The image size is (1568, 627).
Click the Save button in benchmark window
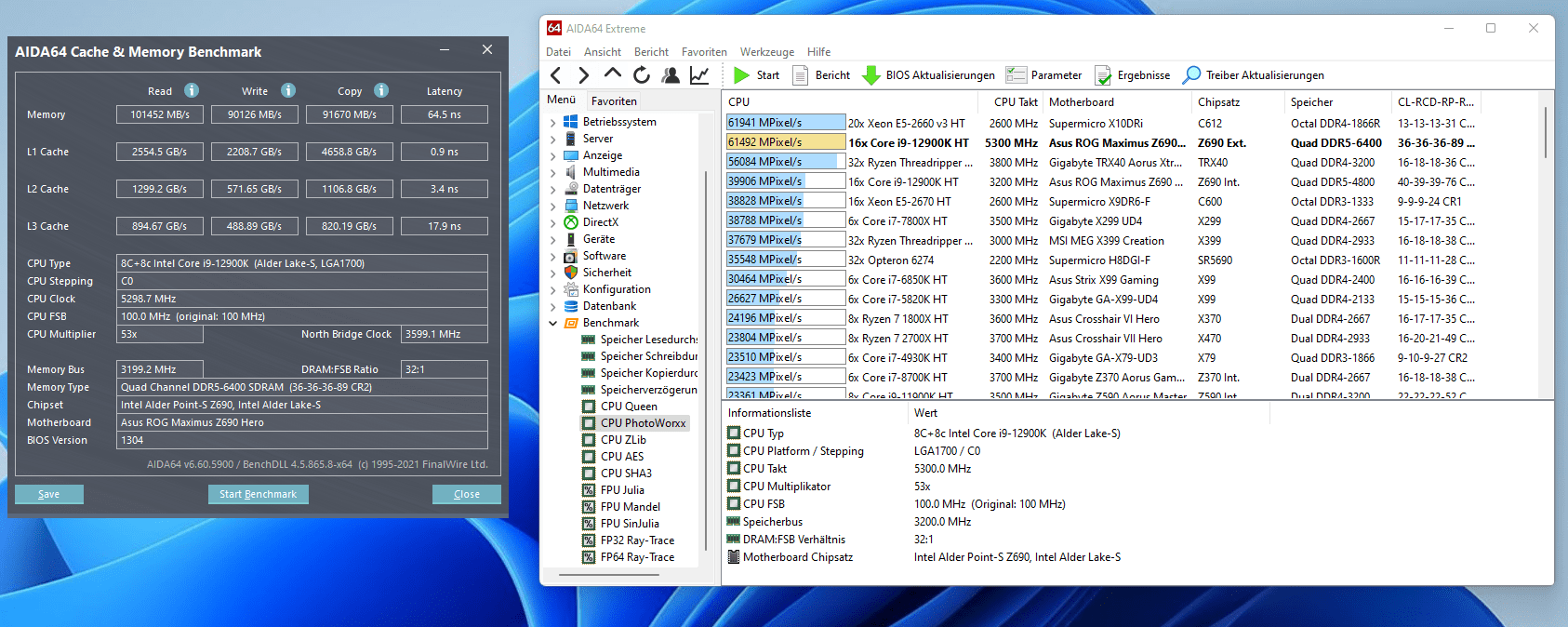click(x=48, y=494)
